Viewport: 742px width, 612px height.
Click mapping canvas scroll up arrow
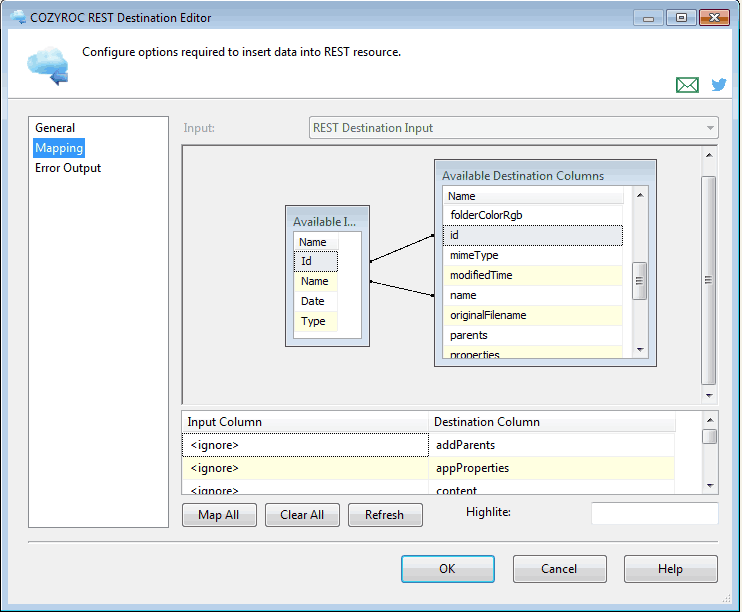(x=709, y=155)
